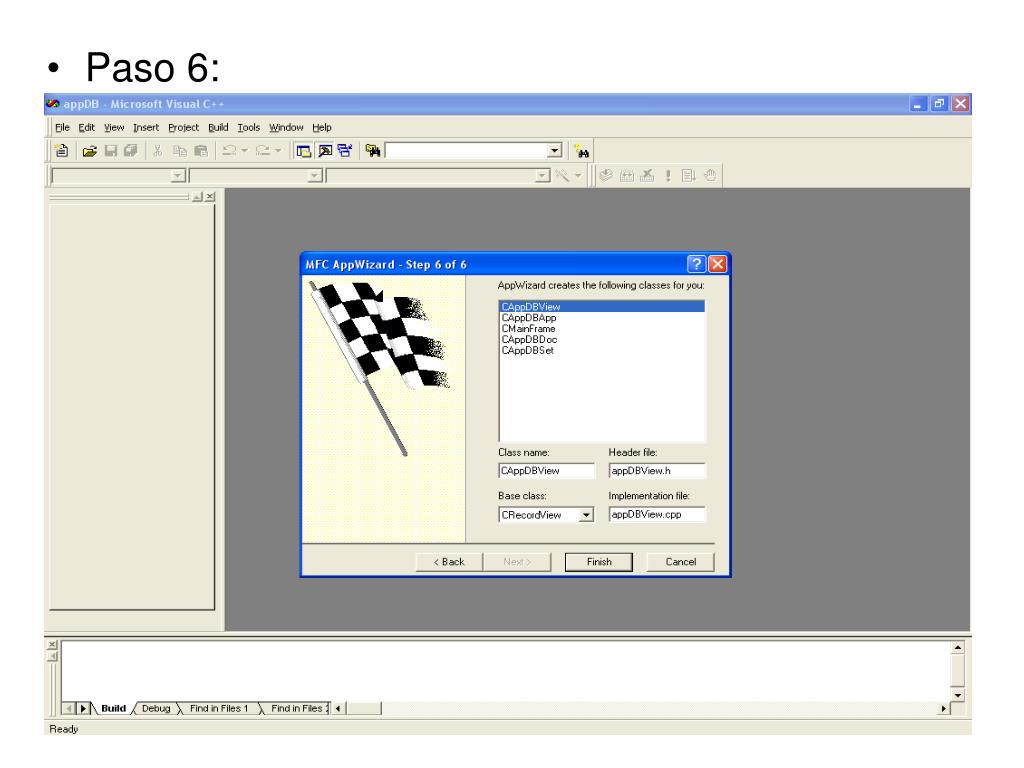Open the Redo history dropdown arrow
Screen dimensions: 1024x768
278,151
